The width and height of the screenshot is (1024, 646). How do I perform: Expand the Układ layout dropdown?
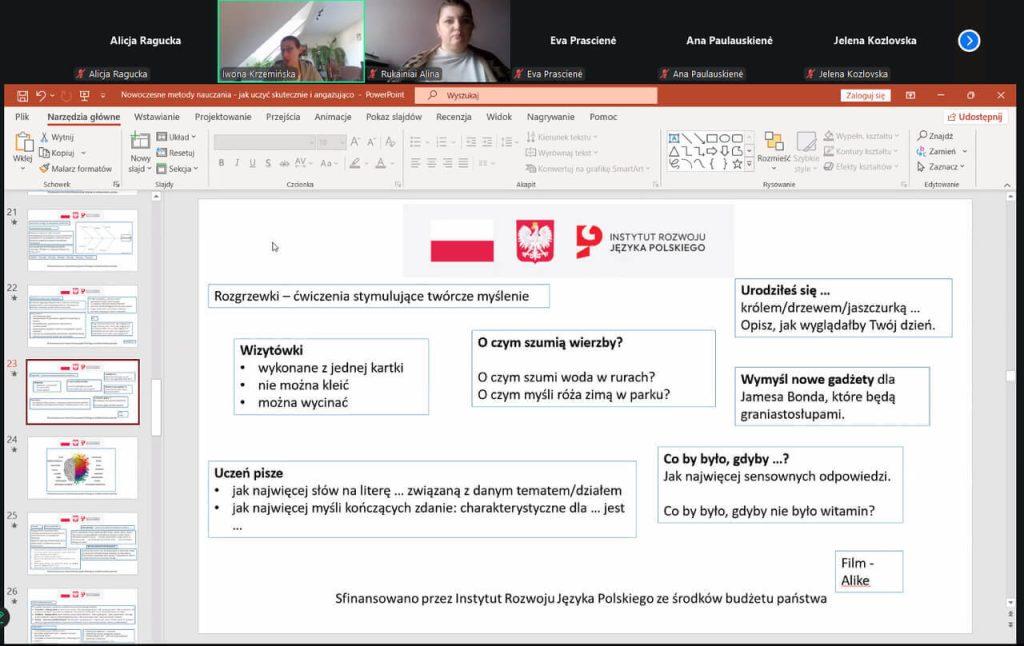(178, 137)
